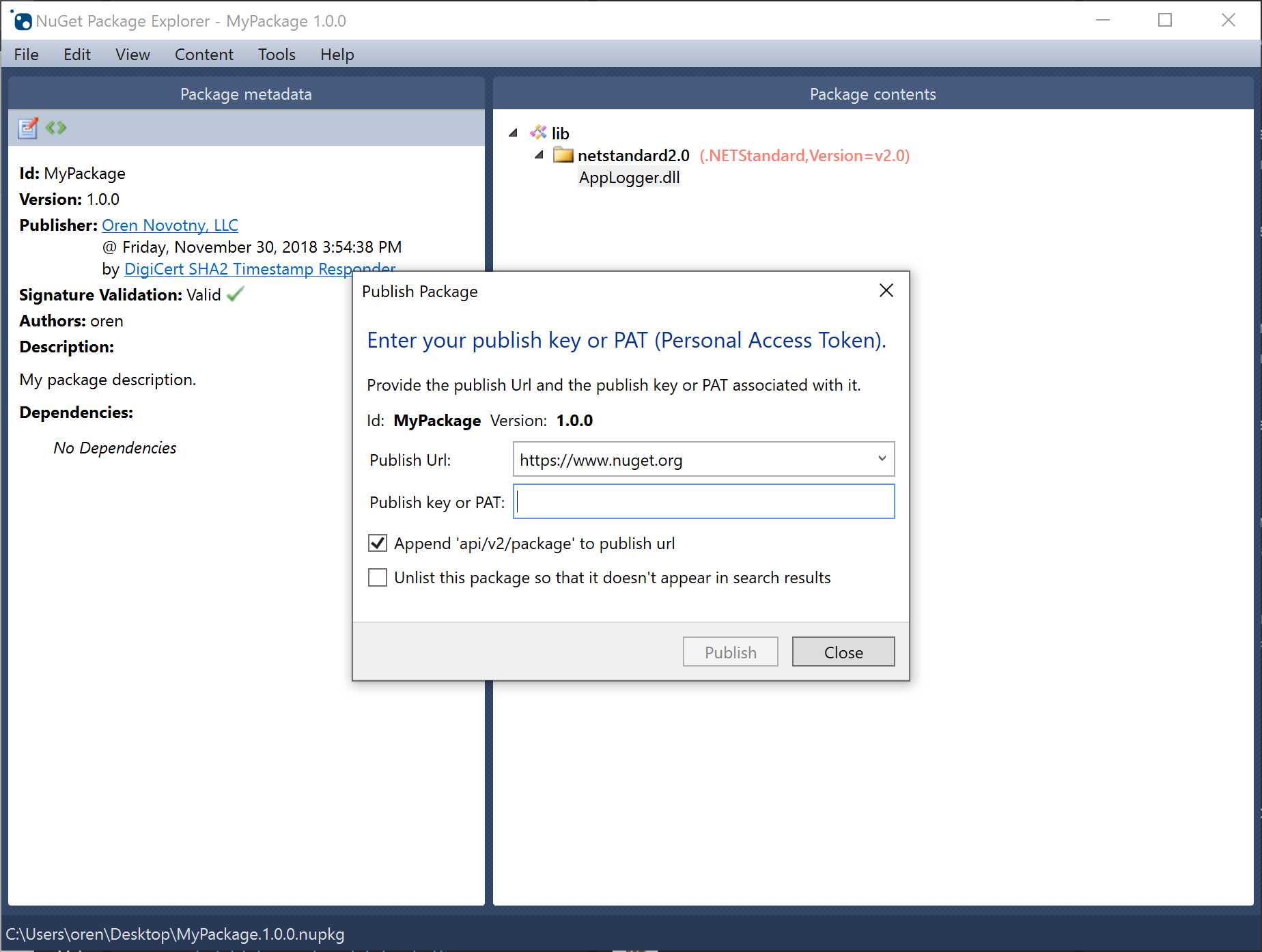Click the green signature valid checkmark
The width and height of the screenshot is (1262, 952).
click(236, 294)
